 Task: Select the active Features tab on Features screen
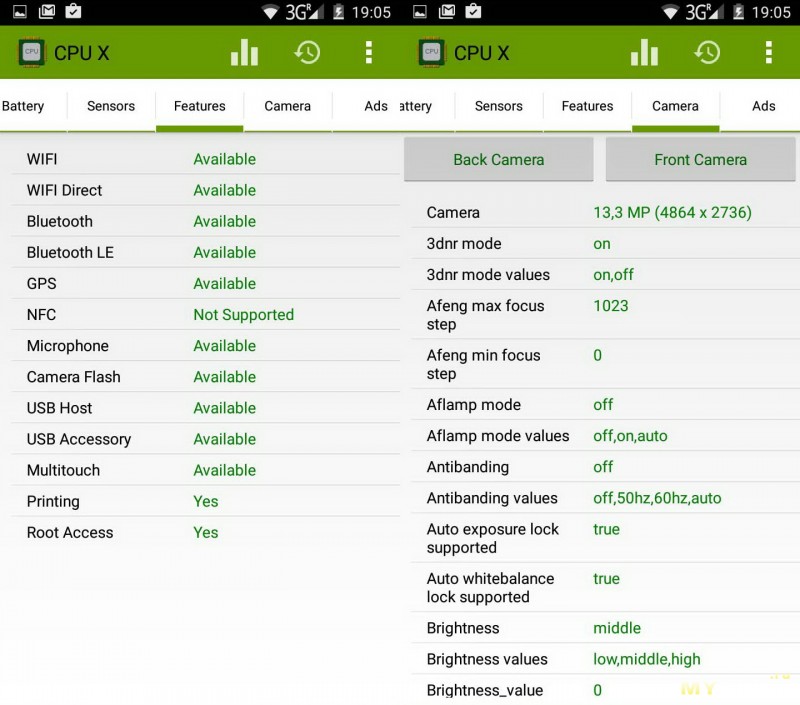[x=199, y=106]
